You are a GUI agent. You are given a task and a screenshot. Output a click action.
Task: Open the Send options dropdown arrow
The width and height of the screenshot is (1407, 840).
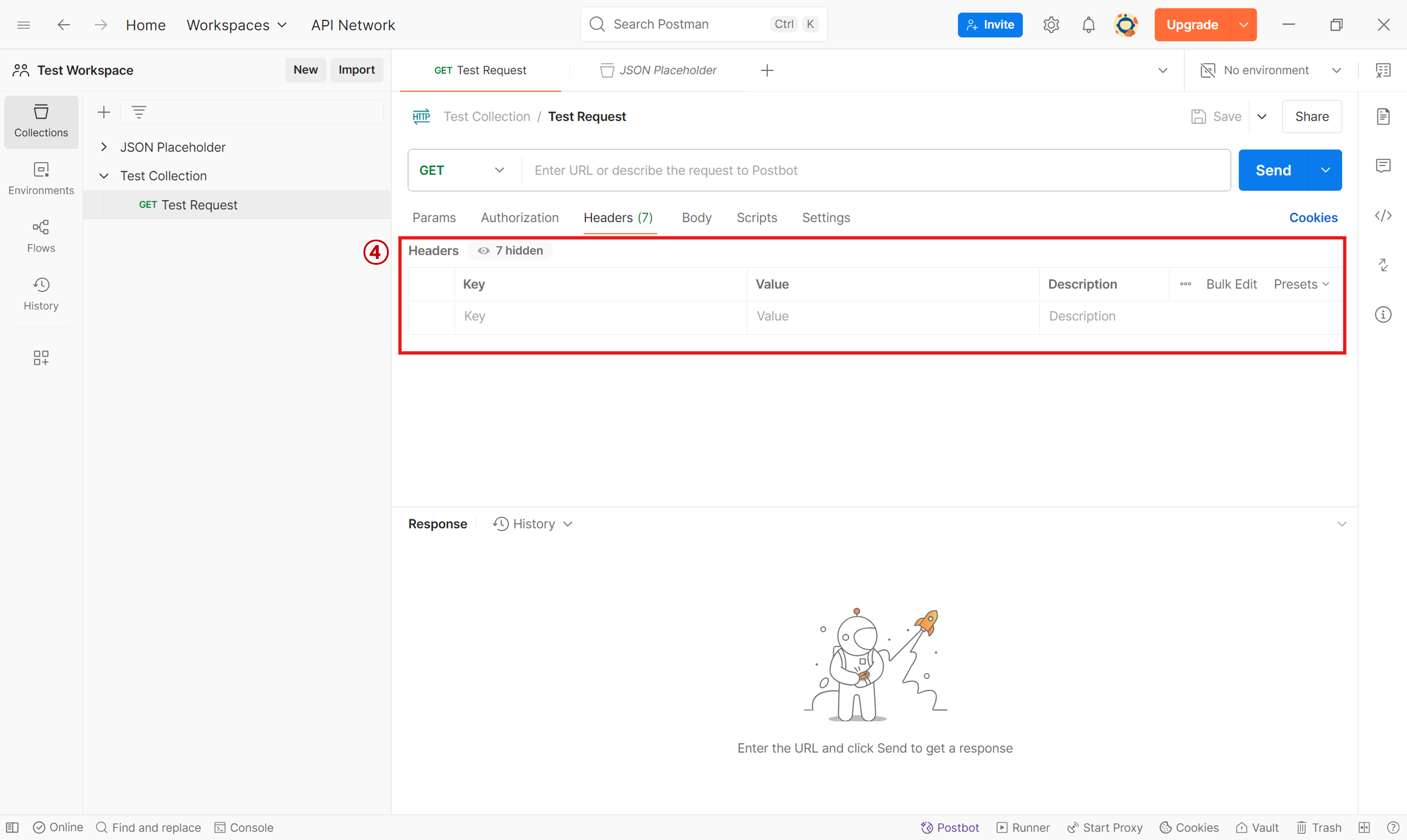point(1325,170)
